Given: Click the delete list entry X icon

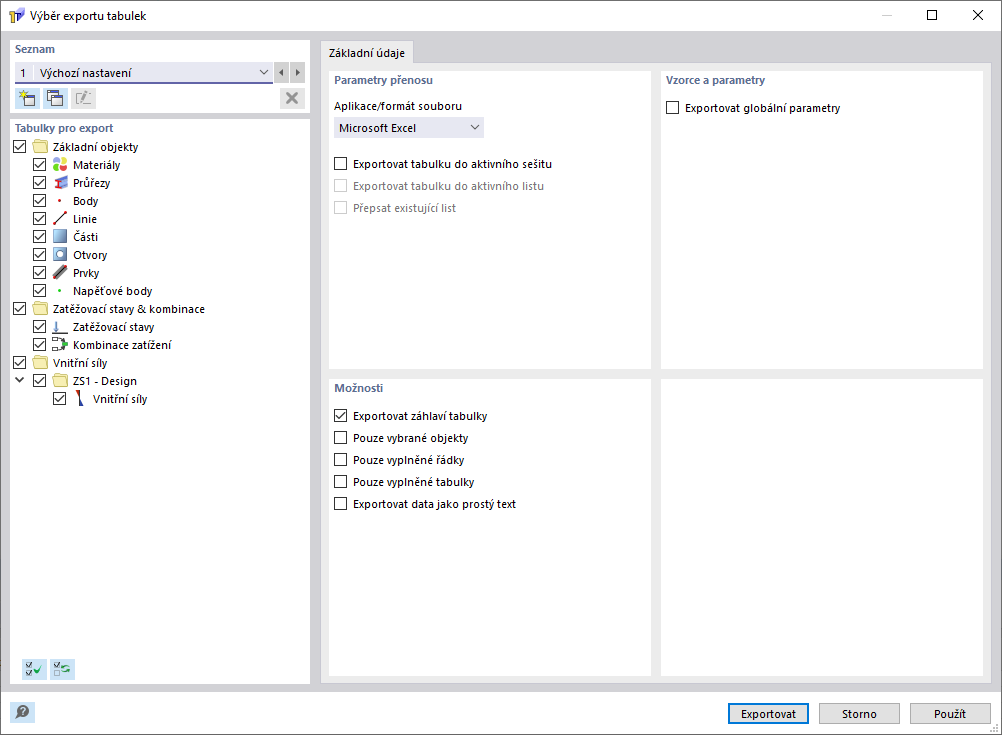Looking at the screenshot, I should click(x=291, y=98).
